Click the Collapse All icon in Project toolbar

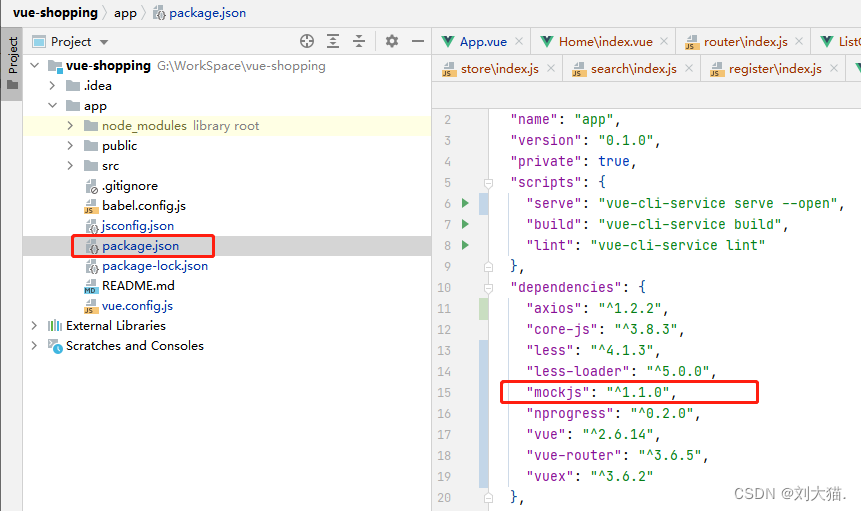(x=359, y=41)
